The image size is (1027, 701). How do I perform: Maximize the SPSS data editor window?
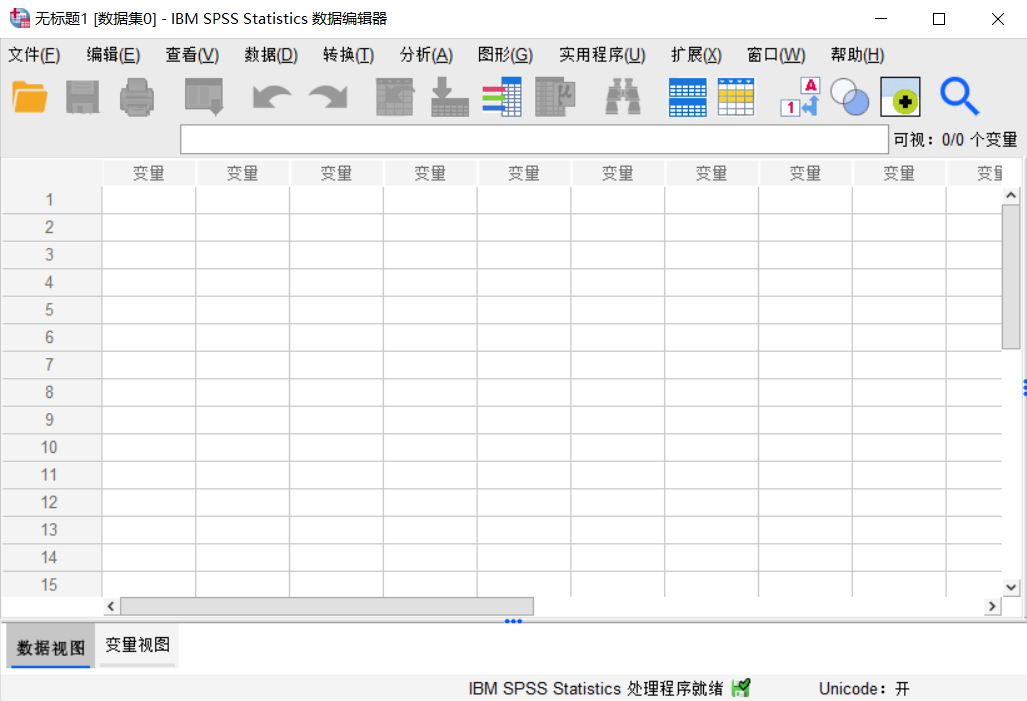tap(939, 19)
